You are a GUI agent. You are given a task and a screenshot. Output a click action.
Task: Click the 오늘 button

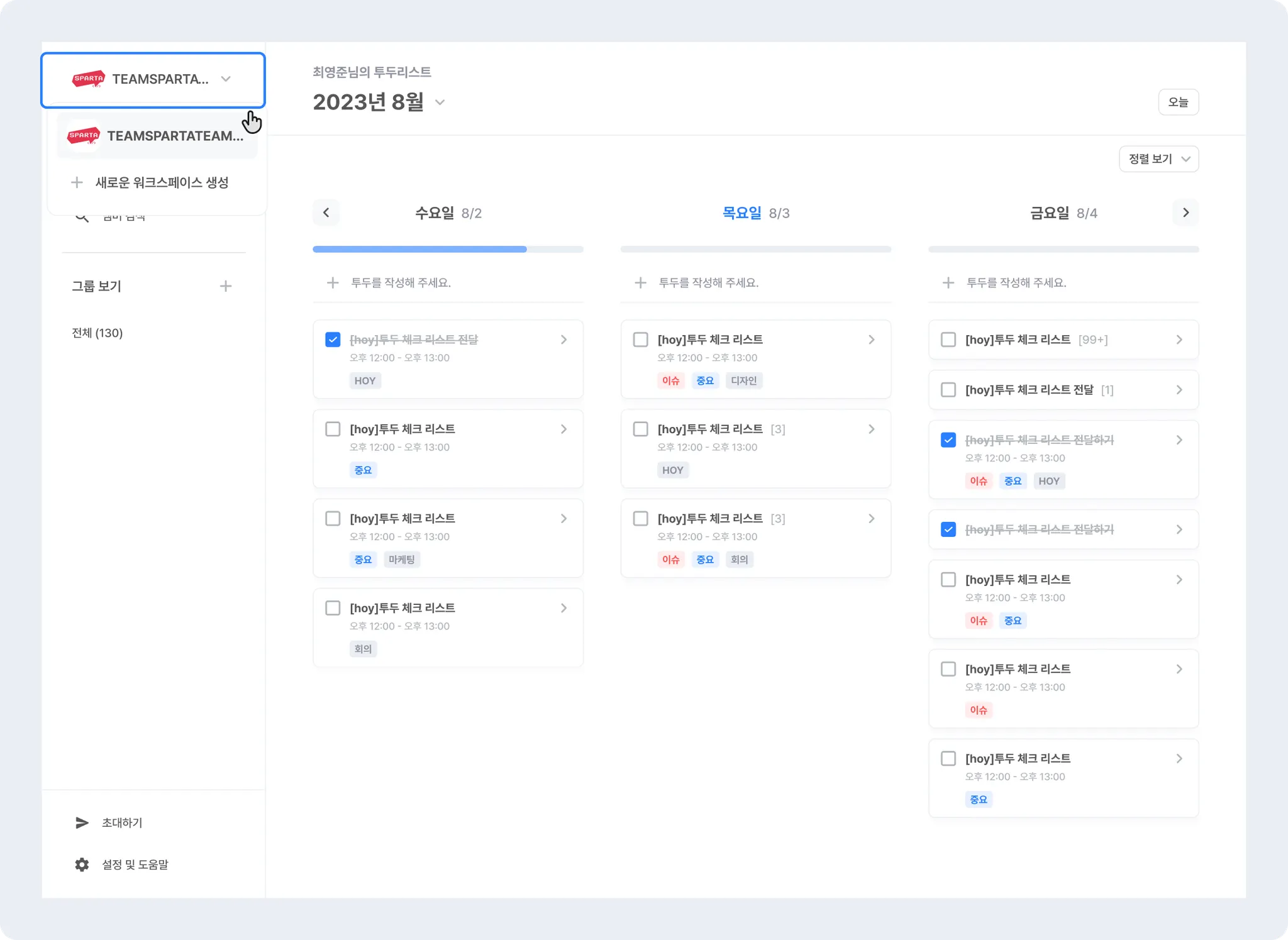(x=1178, y=102)
